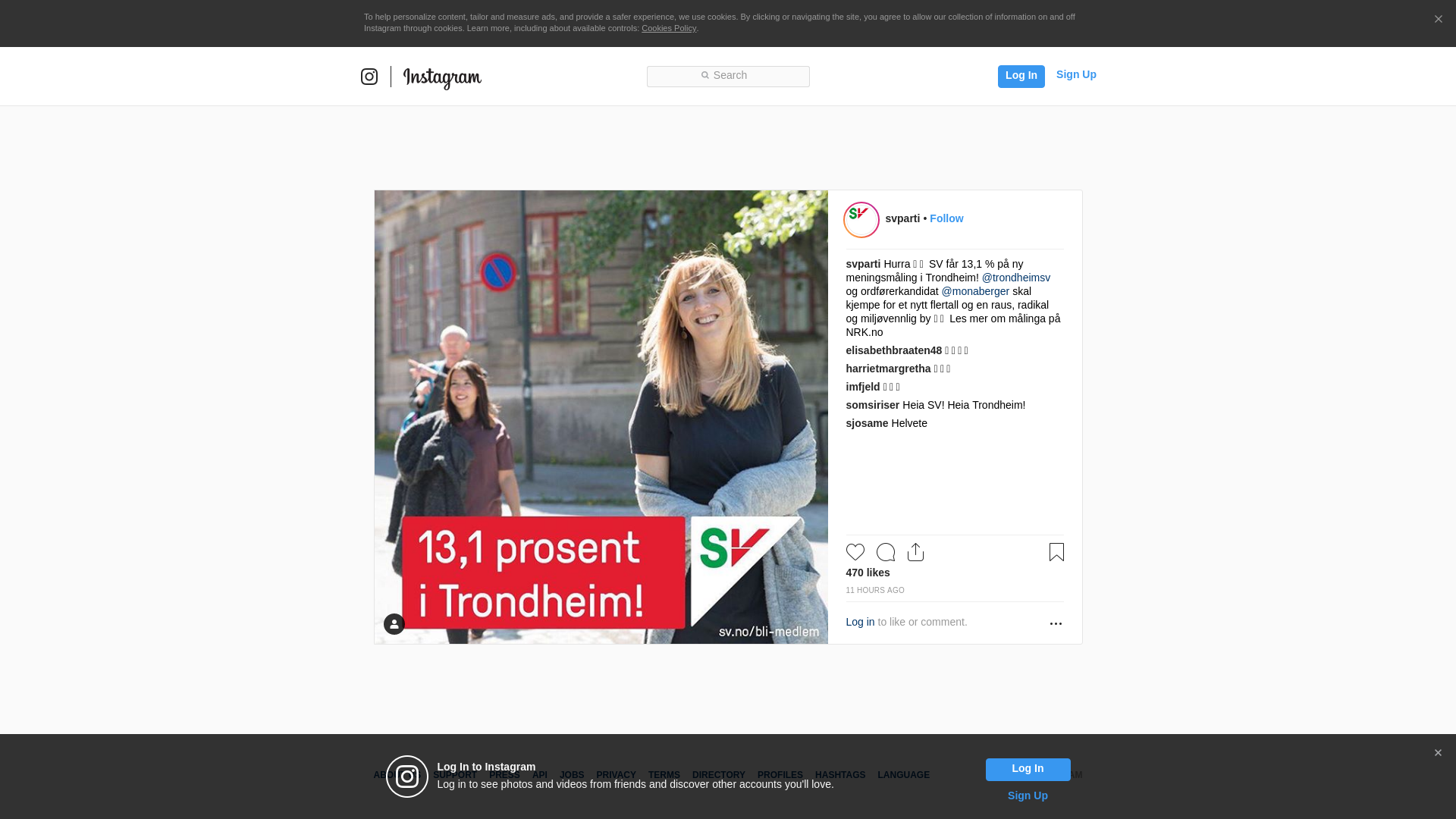Click the post photo of 13,1 prosent i Trondheim
This screenshot has width=1456, height=819.
601,417
